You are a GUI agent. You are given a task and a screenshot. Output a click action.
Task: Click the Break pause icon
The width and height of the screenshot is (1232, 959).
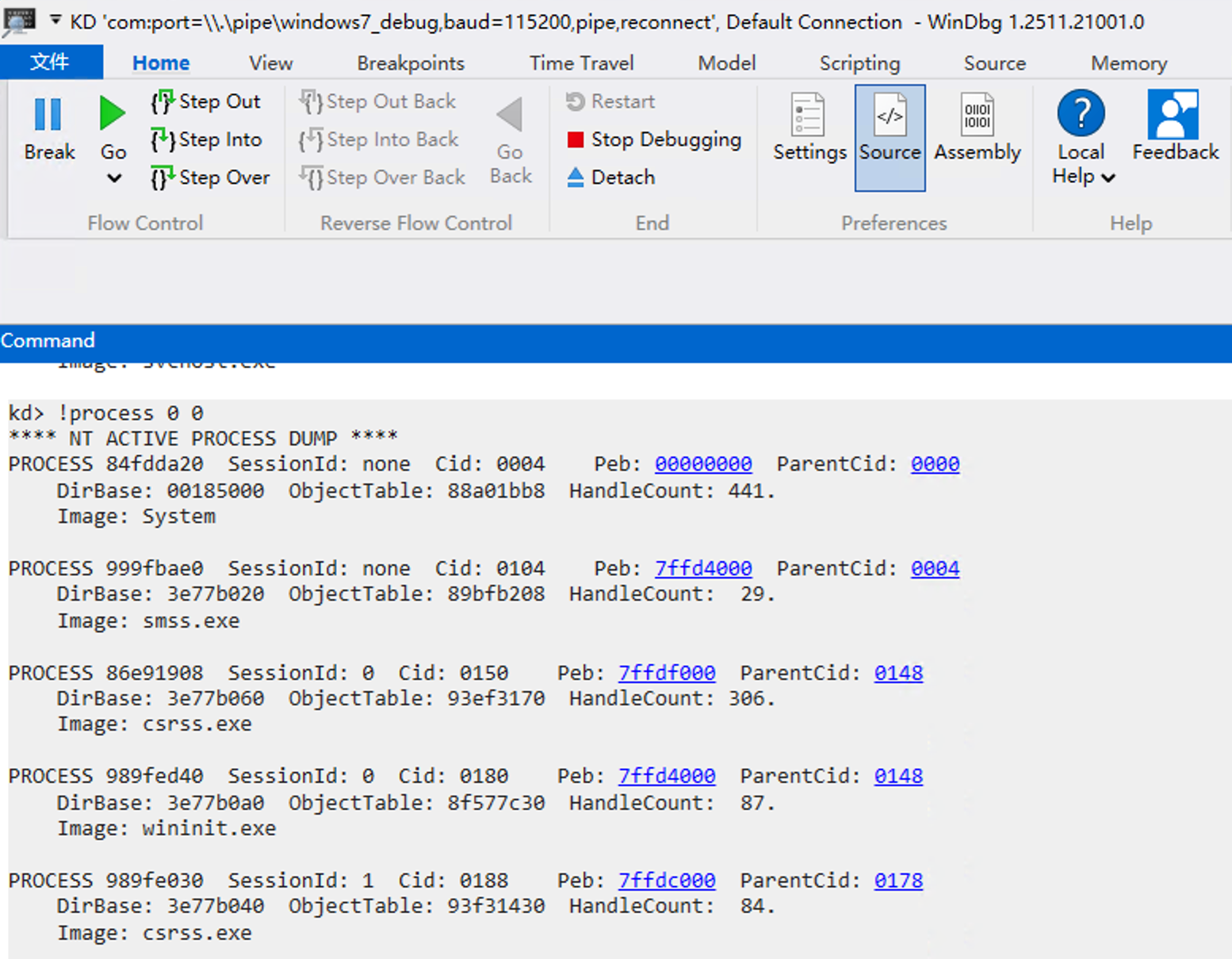[x=48, y=115]
